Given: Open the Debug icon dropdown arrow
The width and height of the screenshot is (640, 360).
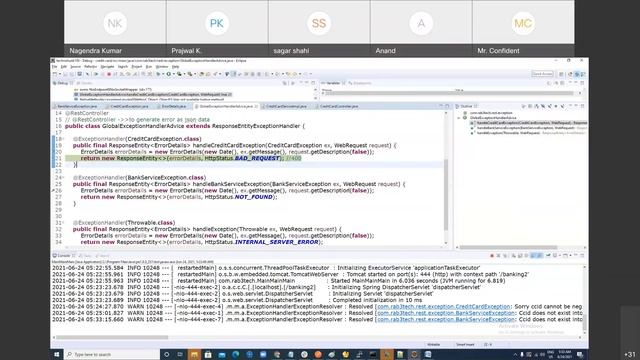Looking at the screenshot, I should click(163, 74).
